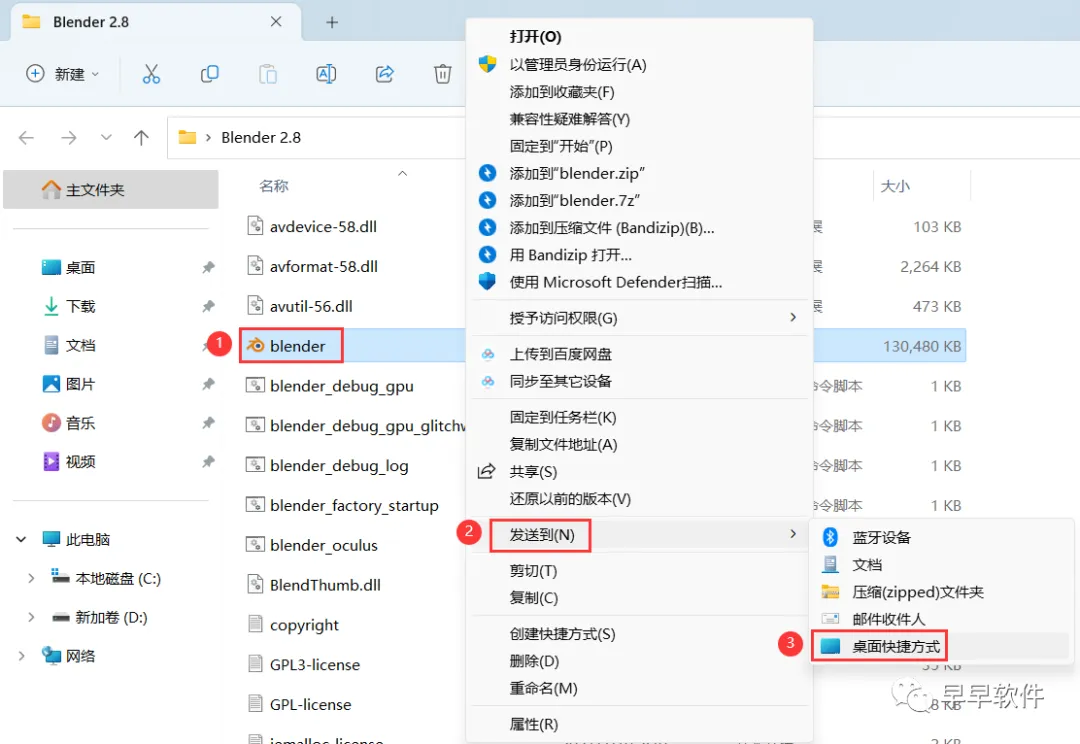Click the Share icon in toolbar

(x=384, y=74)
